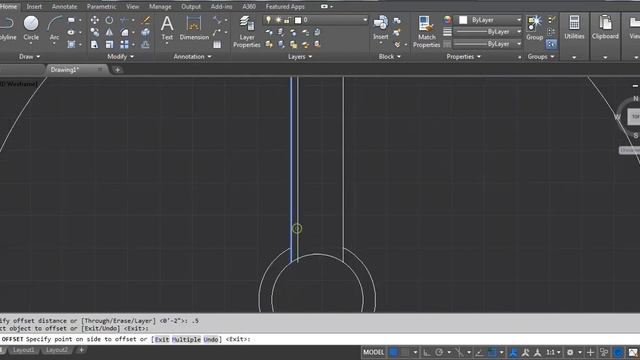This screenshot has width=640, height=360.
Task: Toggle the layer on/off lightbulb icon
Action: pos(268,20)
